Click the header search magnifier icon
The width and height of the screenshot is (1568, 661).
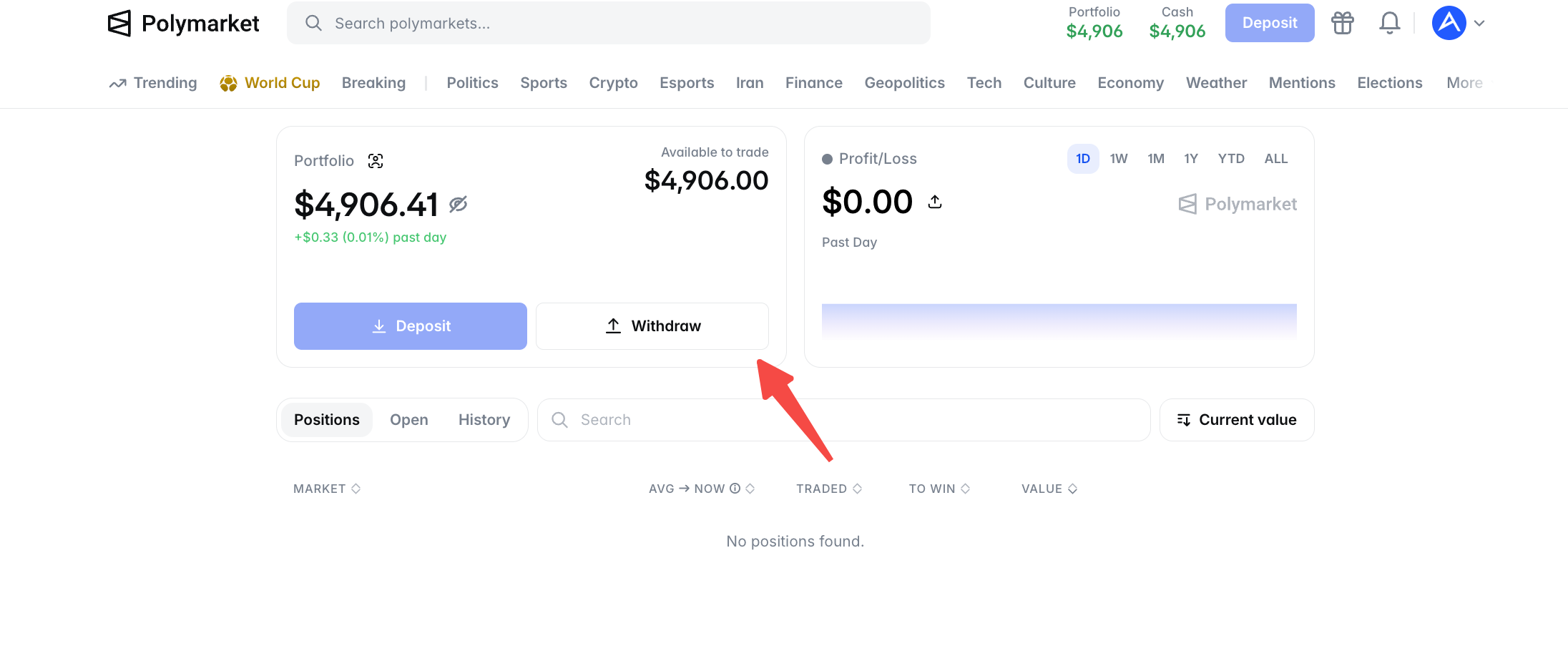coord(313,23)
